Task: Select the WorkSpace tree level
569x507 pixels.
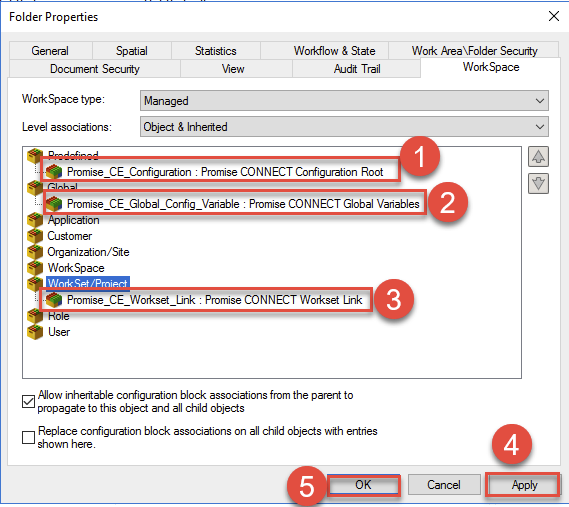Action: click(76, 268)
